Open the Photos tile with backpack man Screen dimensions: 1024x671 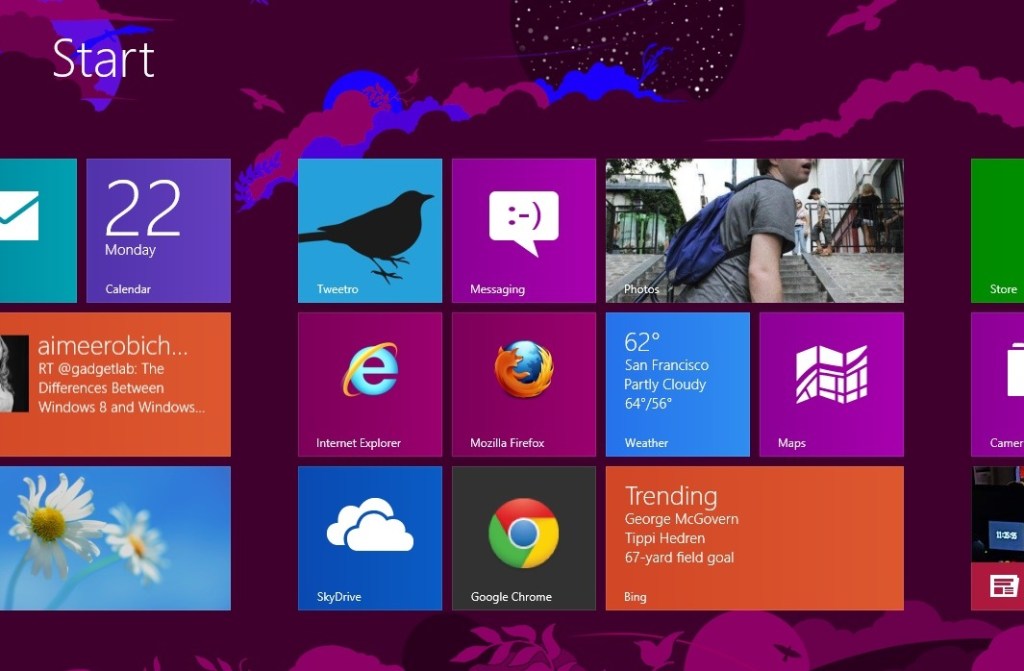click(755, 231)
